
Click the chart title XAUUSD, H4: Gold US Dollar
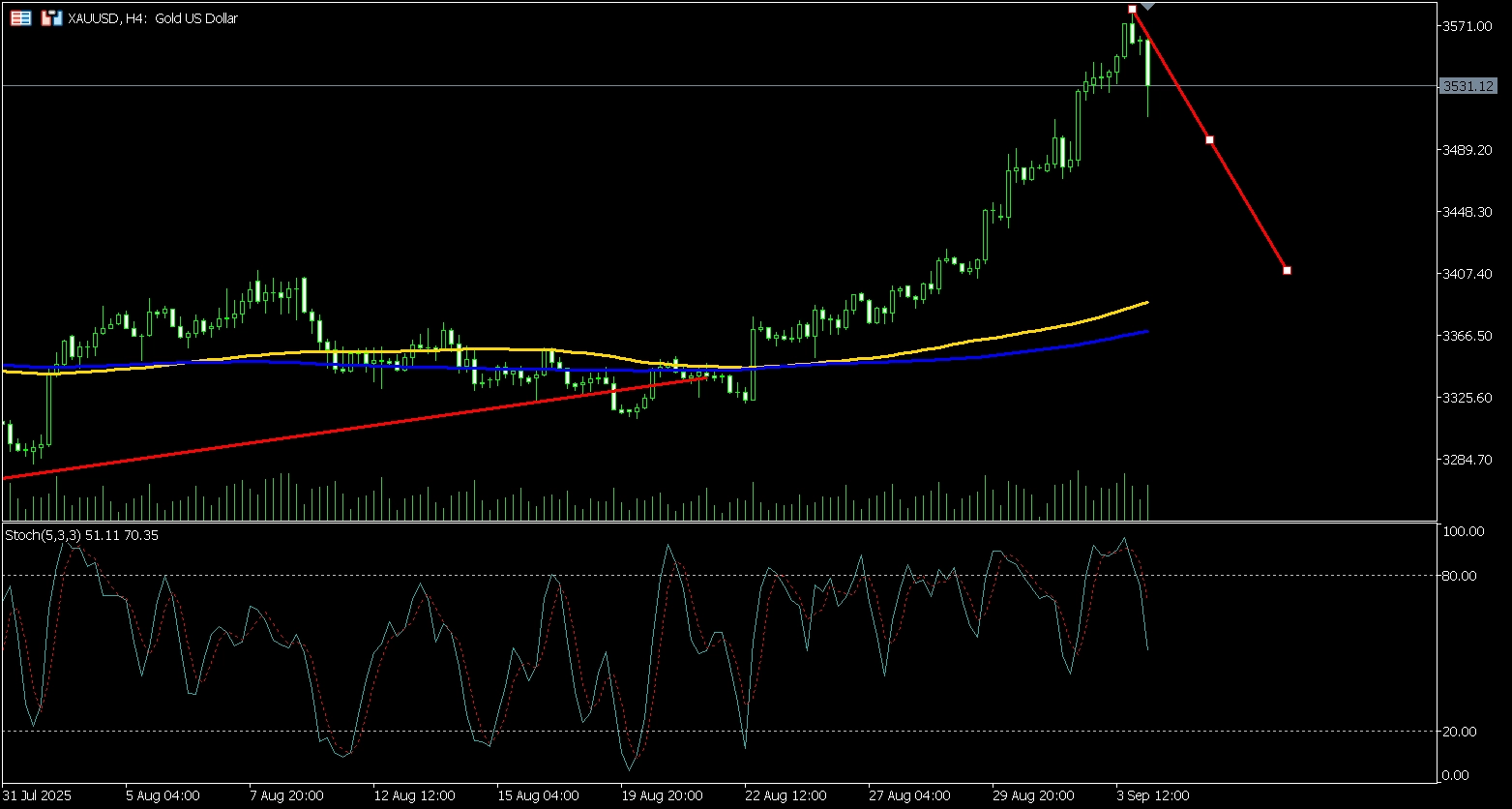tap(153, 18)
